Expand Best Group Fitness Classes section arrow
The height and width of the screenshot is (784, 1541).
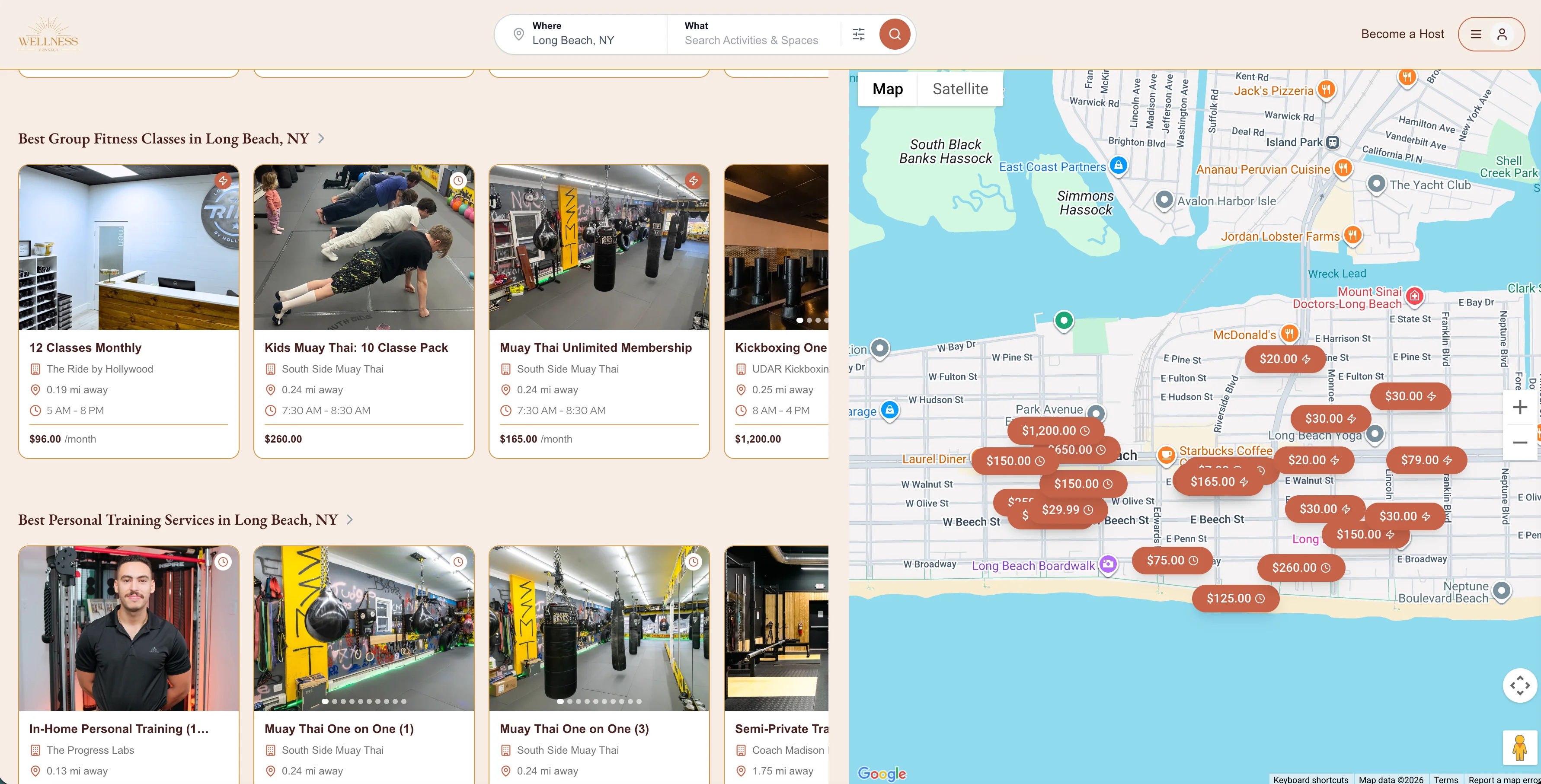[321, 139]
